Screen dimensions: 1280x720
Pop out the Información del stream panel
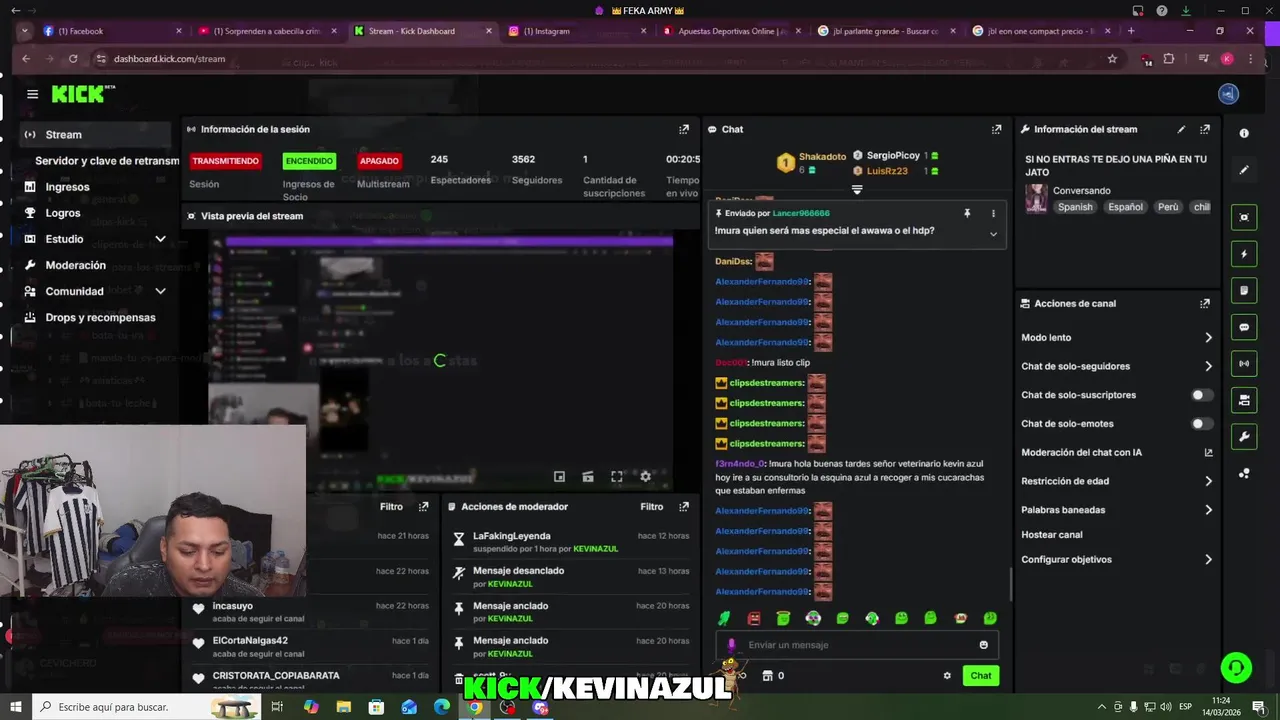pos(1205,129)
